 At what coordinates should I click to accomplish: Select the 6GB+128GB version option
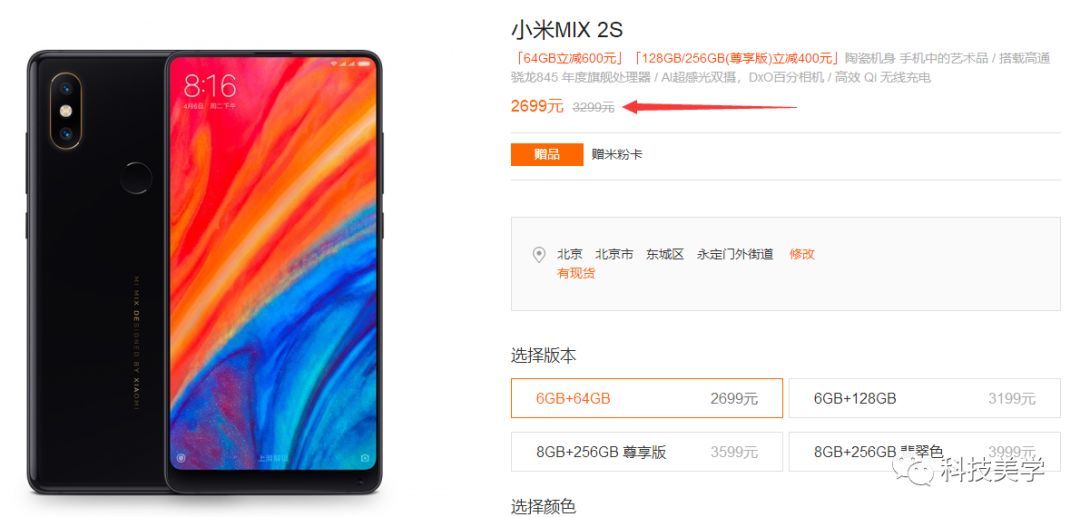tap(924, 398)
